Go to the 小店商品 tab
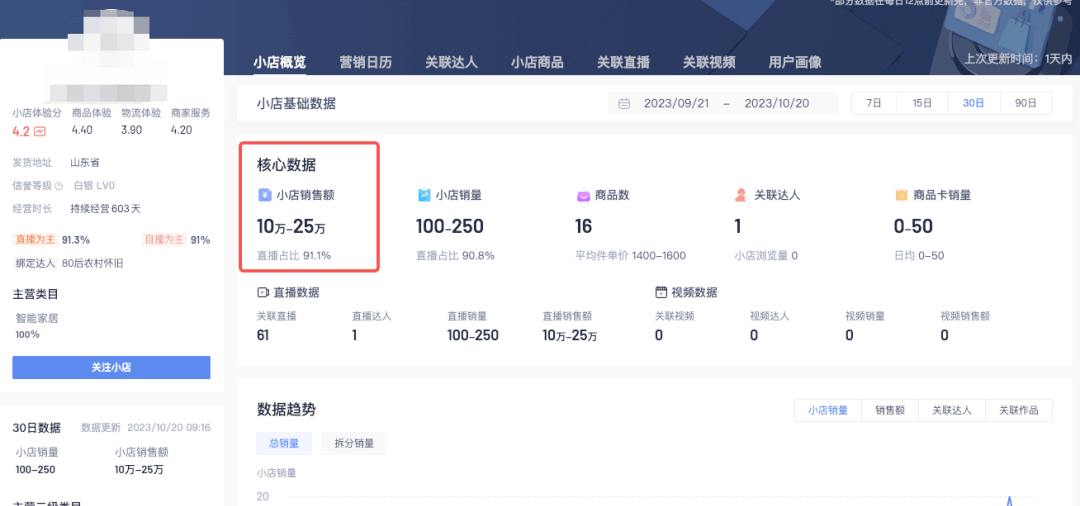This screenshot has height=506, width=1080. pos(537,63)
